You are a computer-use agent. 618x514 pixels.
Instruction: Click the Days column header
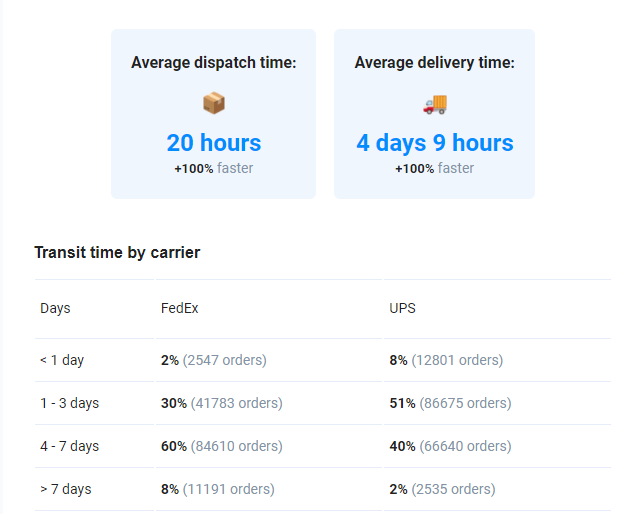[55, 308]
